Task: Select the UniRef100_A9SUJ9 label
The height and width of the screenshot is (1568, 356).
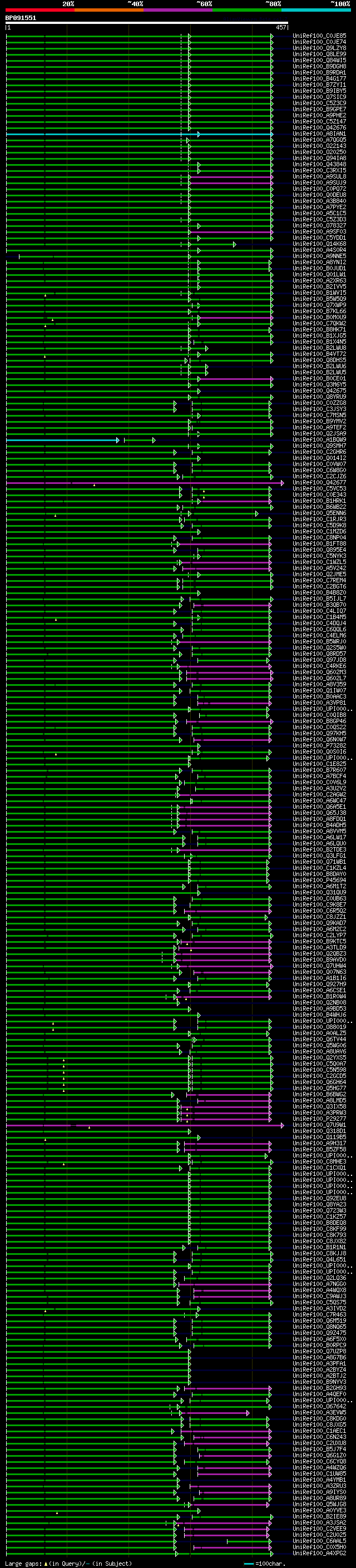Action: [319, 182]
